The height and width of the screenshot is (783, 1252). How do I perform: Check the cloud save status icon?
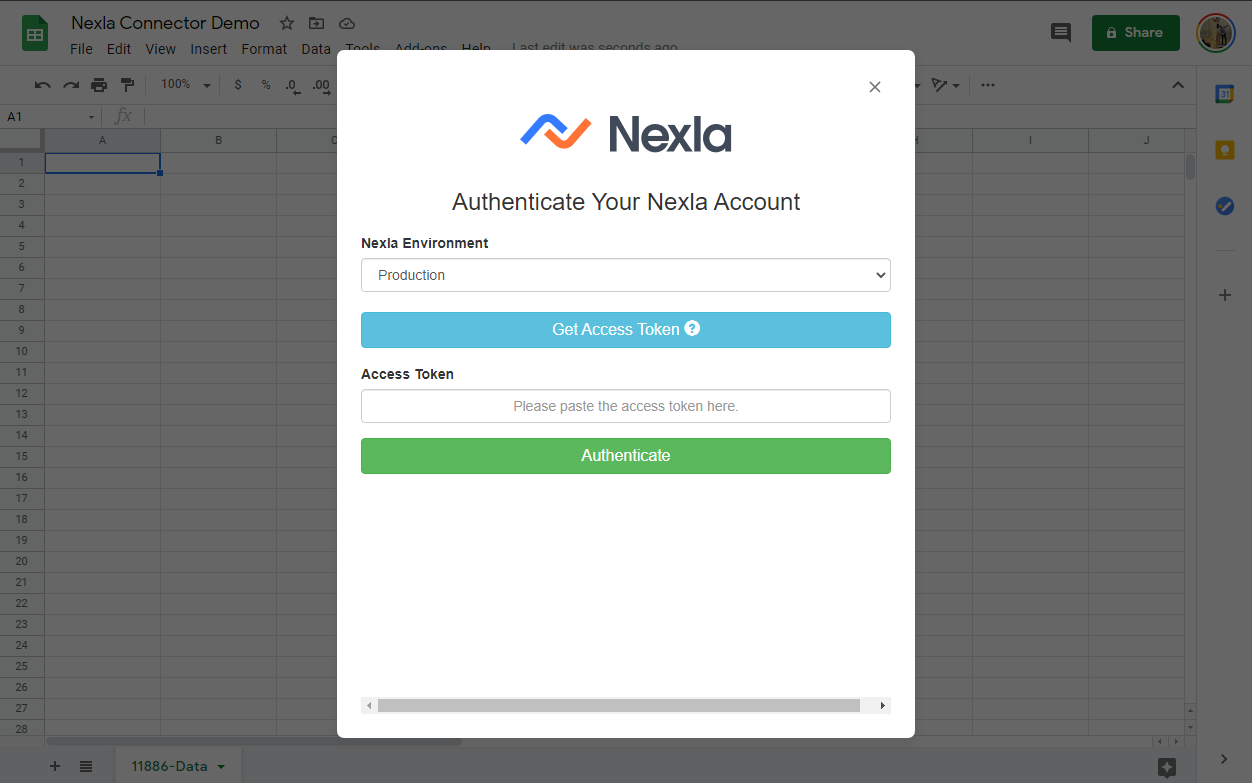coord(347,23)
